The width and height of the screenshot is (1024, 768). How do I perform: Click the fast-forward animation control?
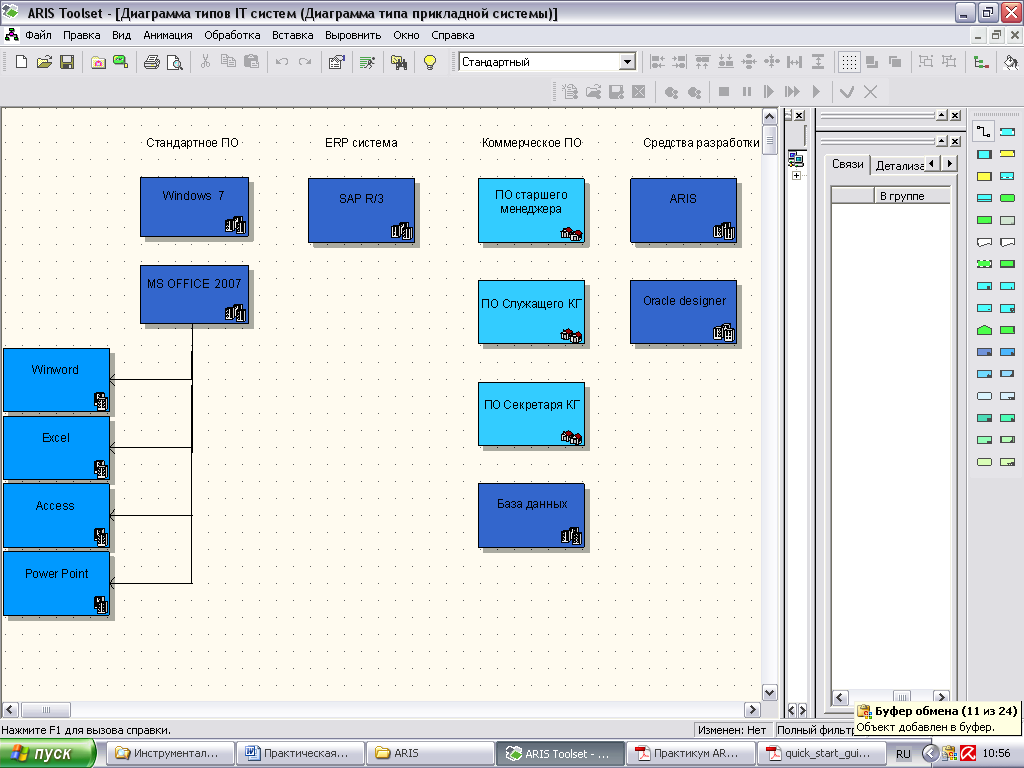792,91
